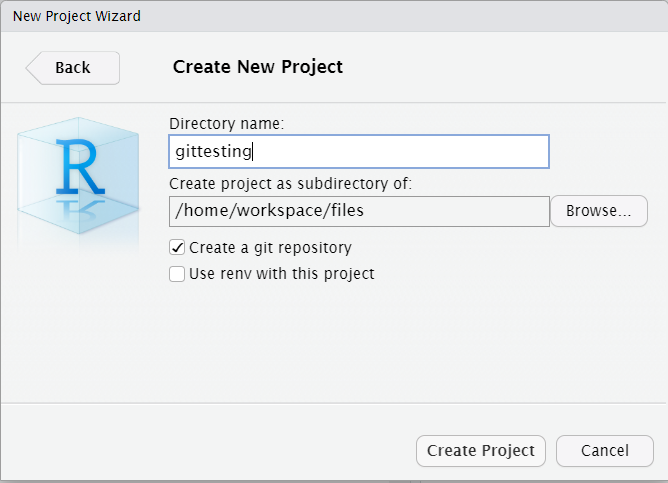This screenshot has width=668, height=483.
Task: Click the Directory name input field
Action: [400, 152]
